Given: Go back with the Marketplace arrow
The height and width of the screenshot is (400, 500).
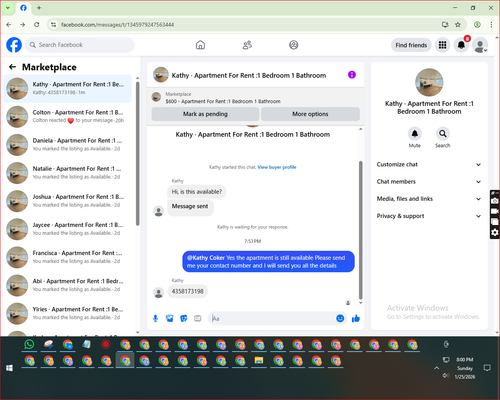Looking at the screenshot, I should 12,67.
